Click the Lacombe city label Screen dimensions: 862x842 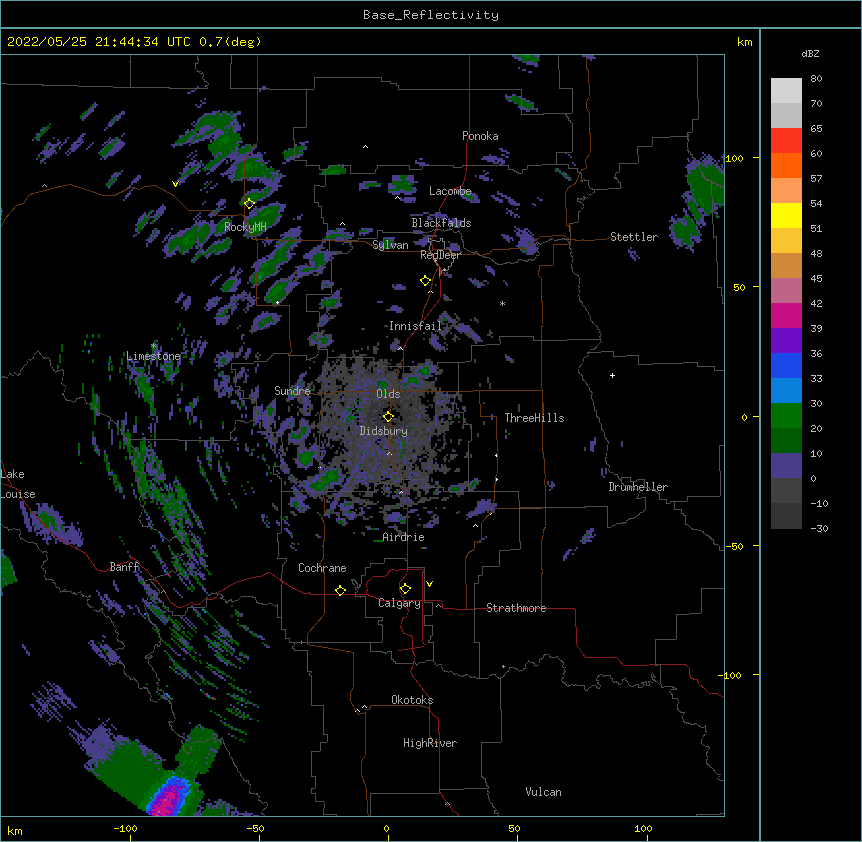click(x=450, y=191)
